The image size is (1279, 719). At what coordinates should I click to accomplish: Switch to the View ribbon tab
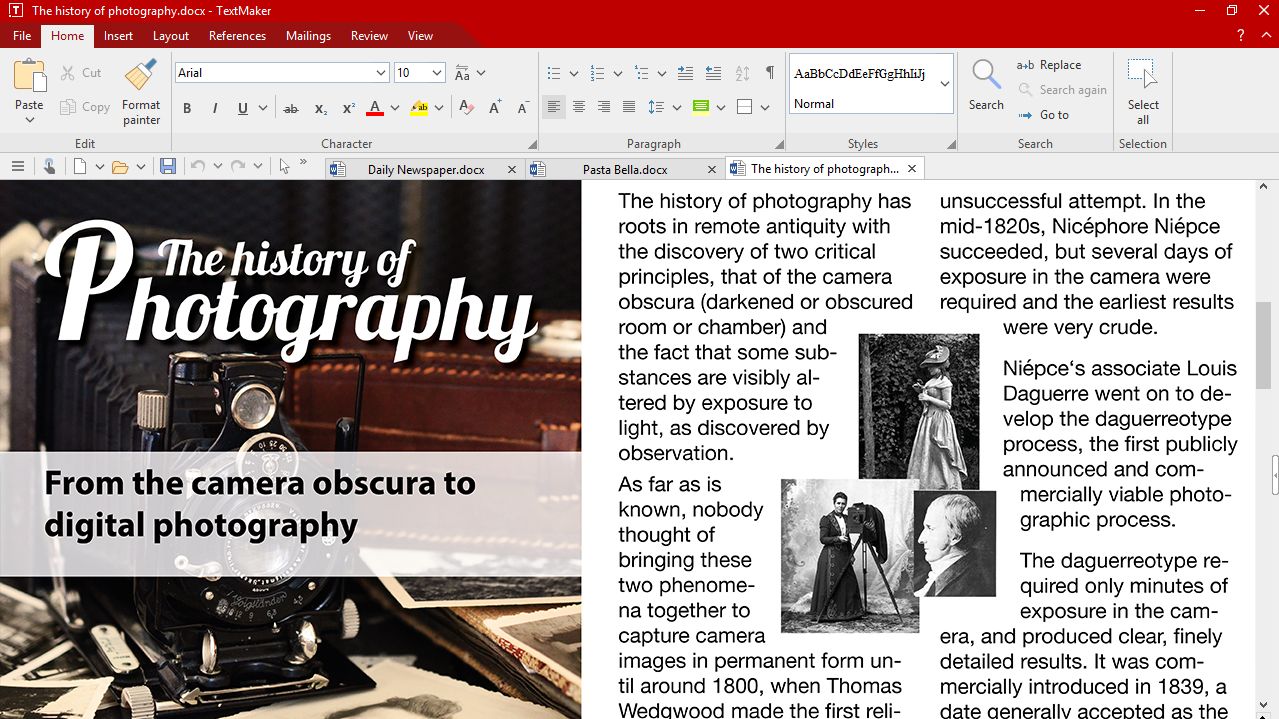tap(420, 35)
